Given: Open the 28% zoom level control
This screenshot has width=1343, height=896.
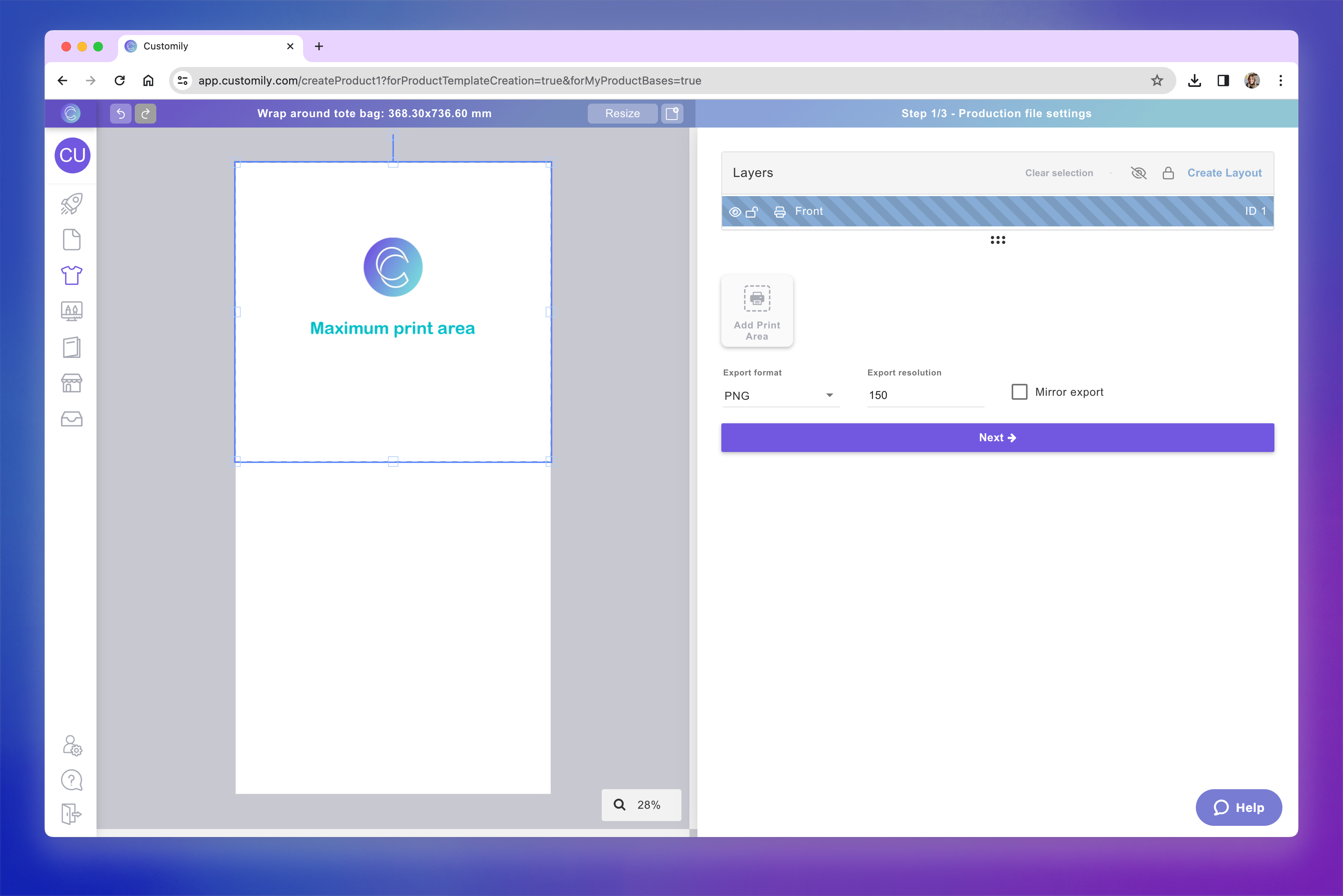Looking at the screenshot, I should (641, 805).
